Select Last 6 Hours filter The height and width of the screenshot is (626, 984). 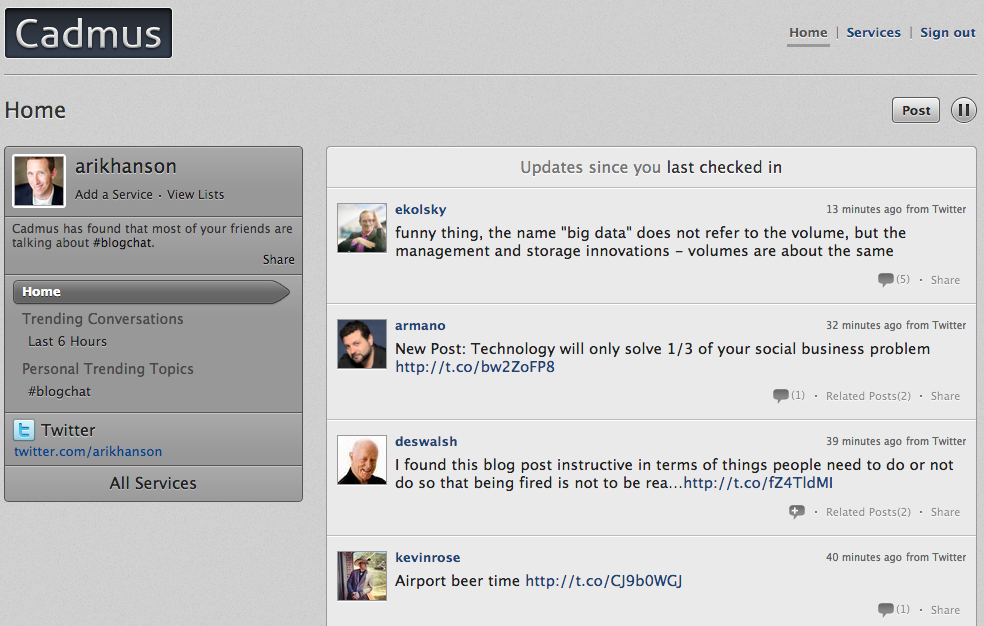coord(67,341)
